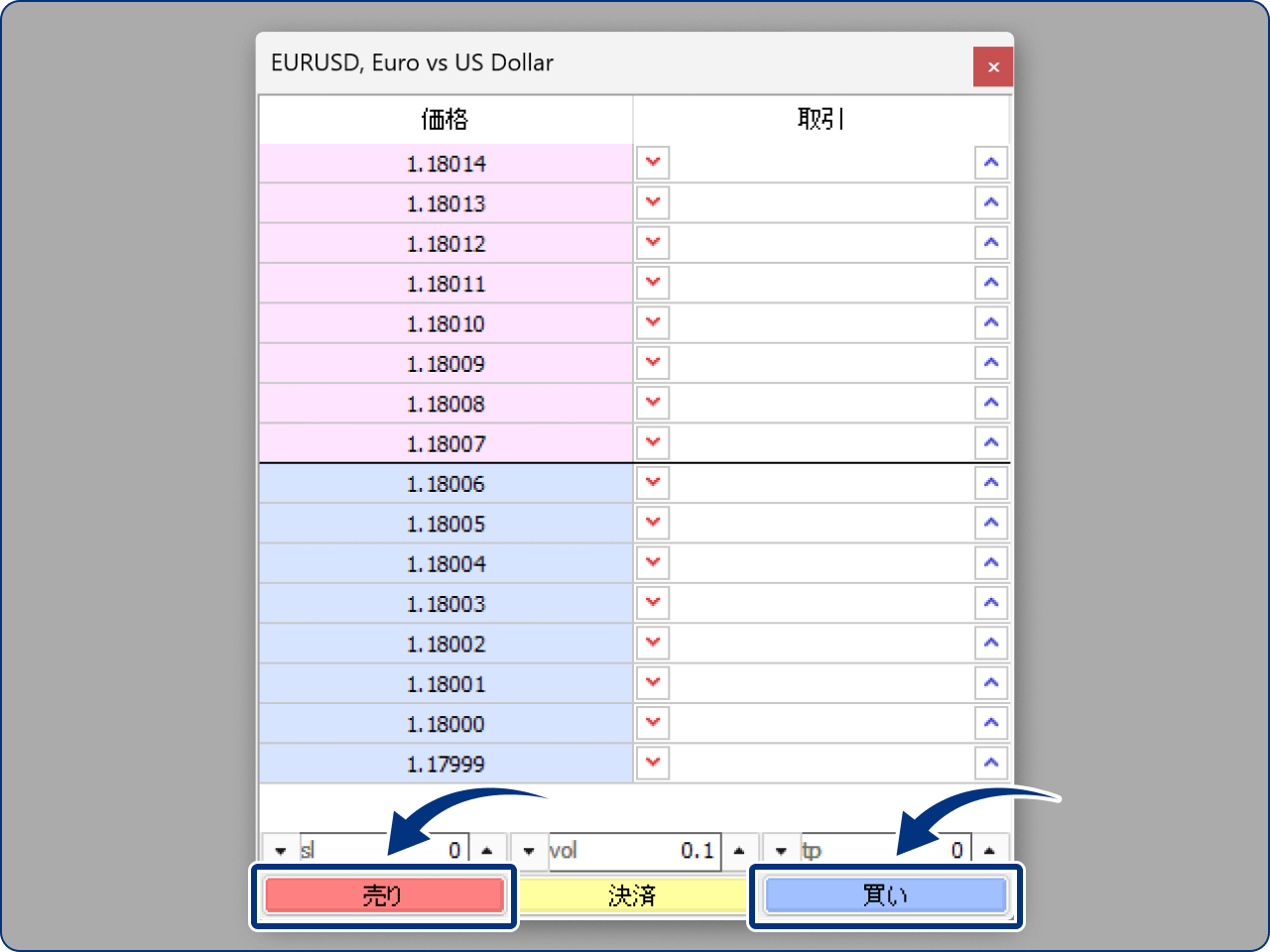This screenshot has height=952, width=1270.
Task: Decrease the vol volume value
Action: (x=529, y=851)
